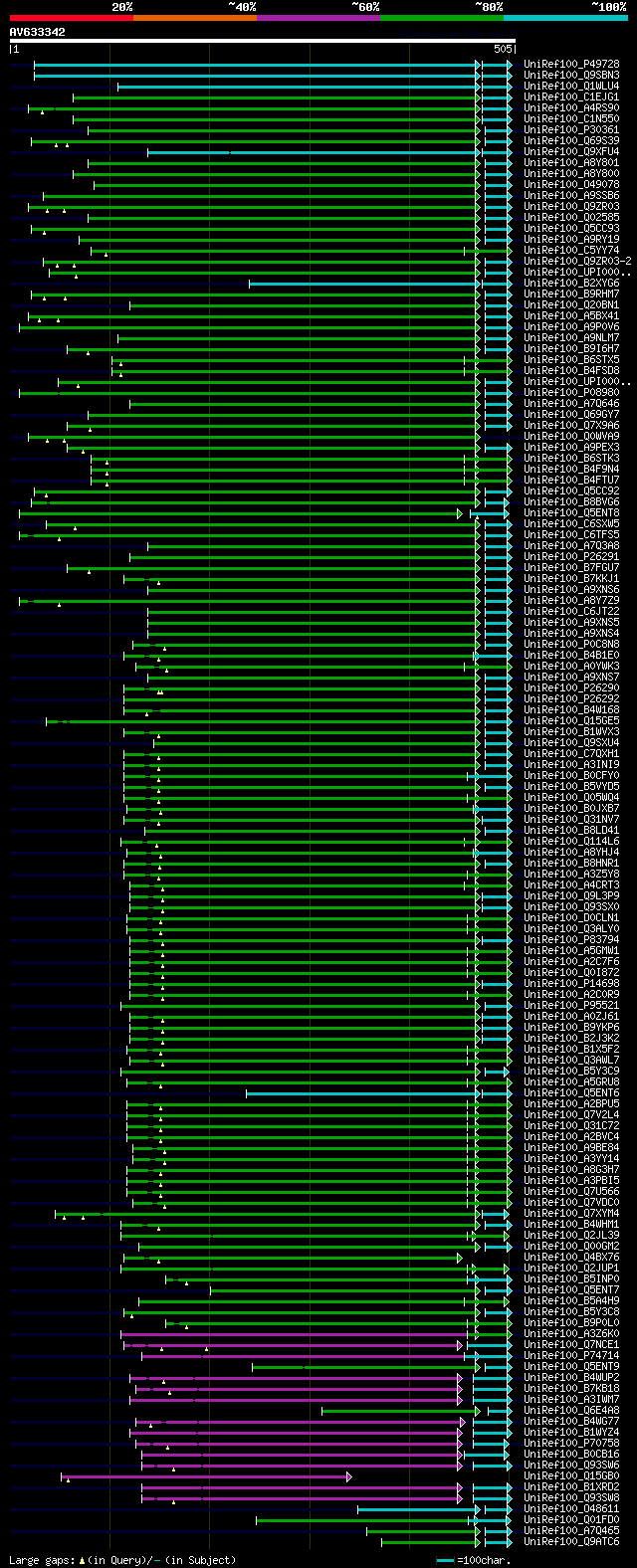Click the purple ~60% identity legend bar
Screen dimensions: 637x1568
[x=318, y=18]
